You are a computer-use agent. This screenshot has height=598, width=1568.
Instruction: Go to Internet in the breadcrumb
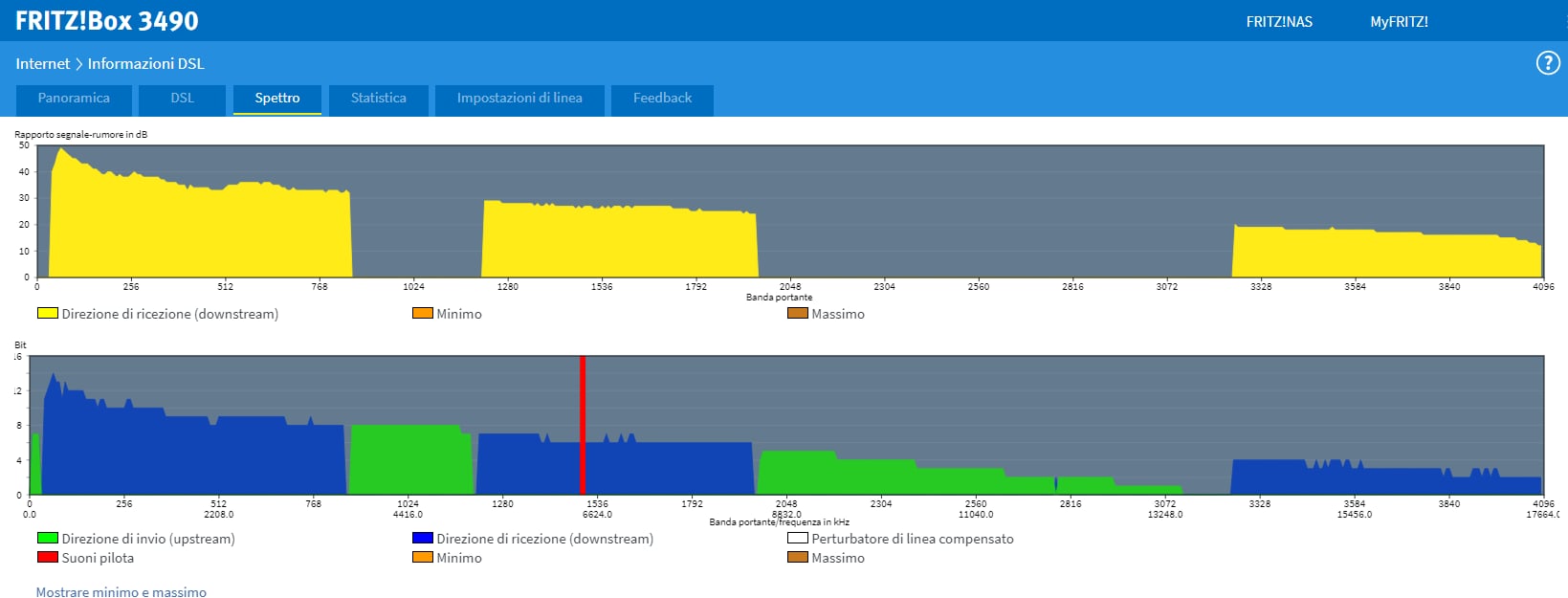point(42,64)
